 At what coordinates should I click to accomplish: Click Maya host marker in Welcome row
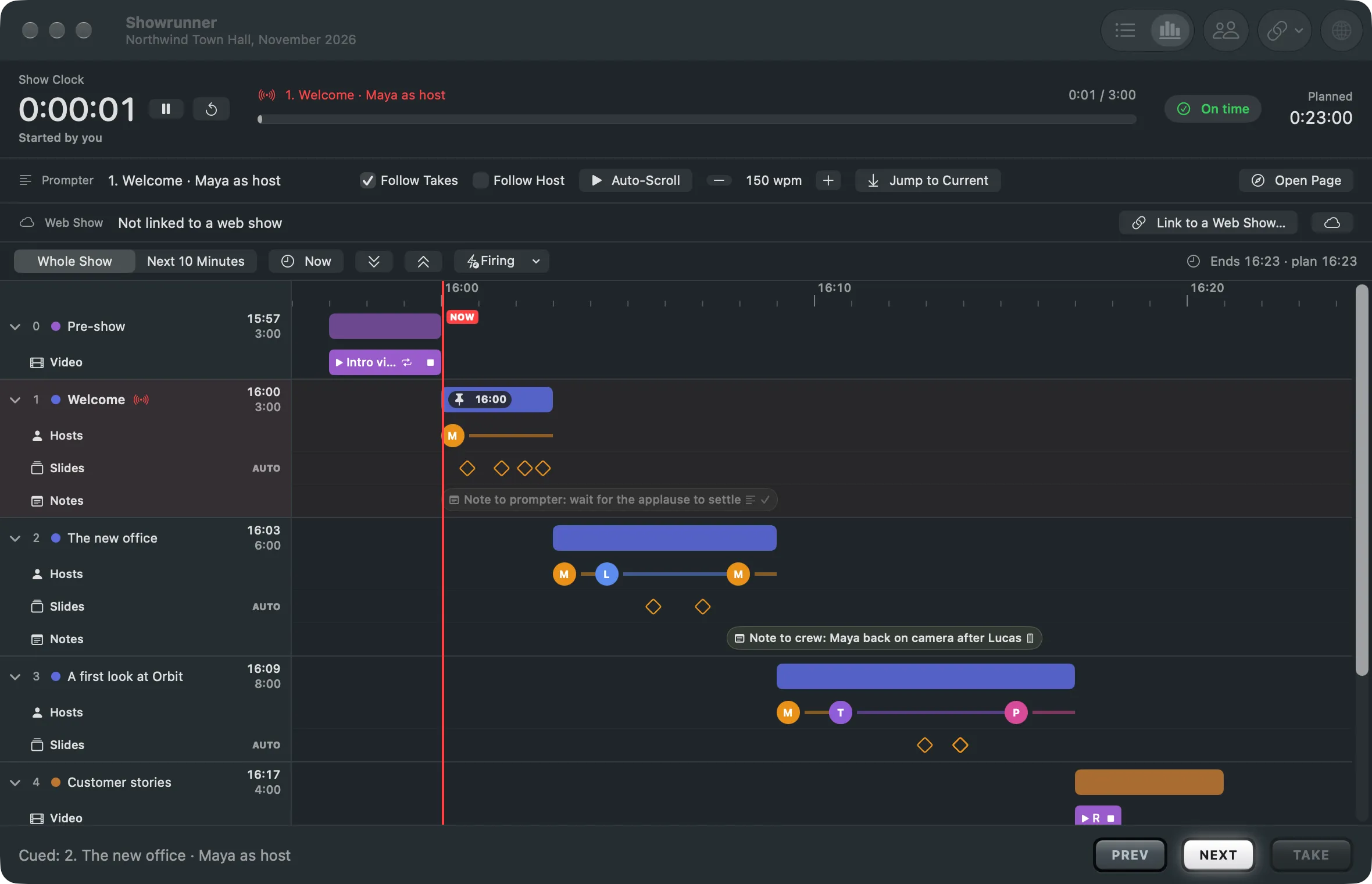coord(453,436)
